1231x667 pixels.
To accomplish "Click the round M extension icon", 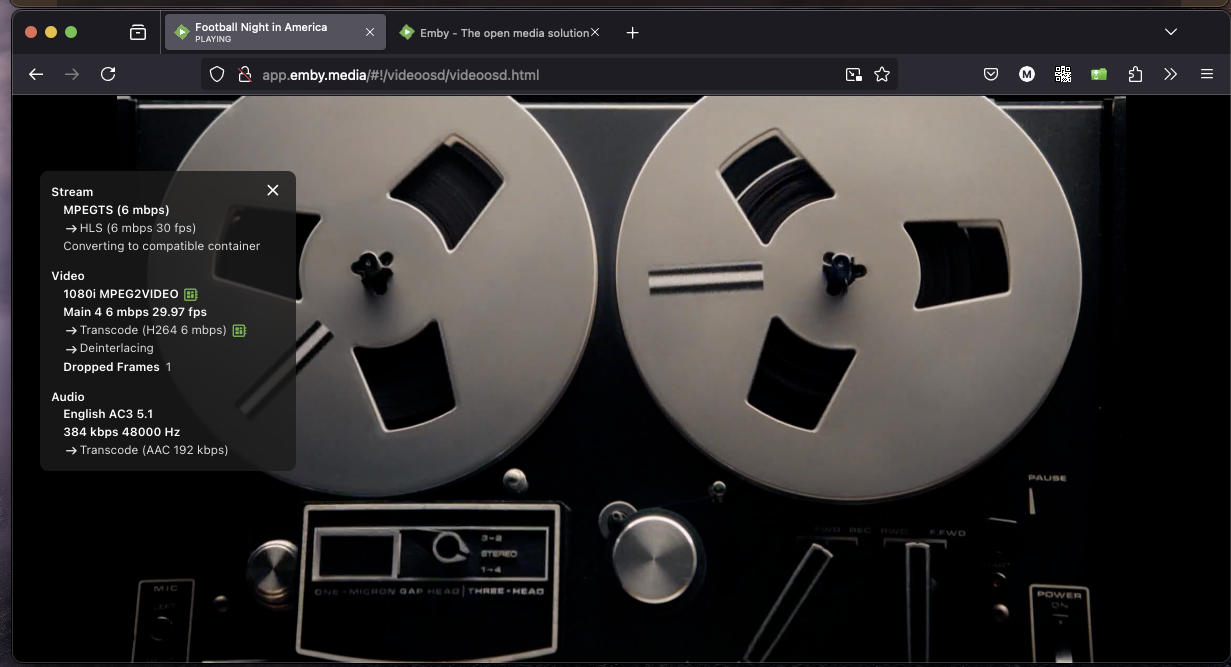I will tap(1027, 74).
